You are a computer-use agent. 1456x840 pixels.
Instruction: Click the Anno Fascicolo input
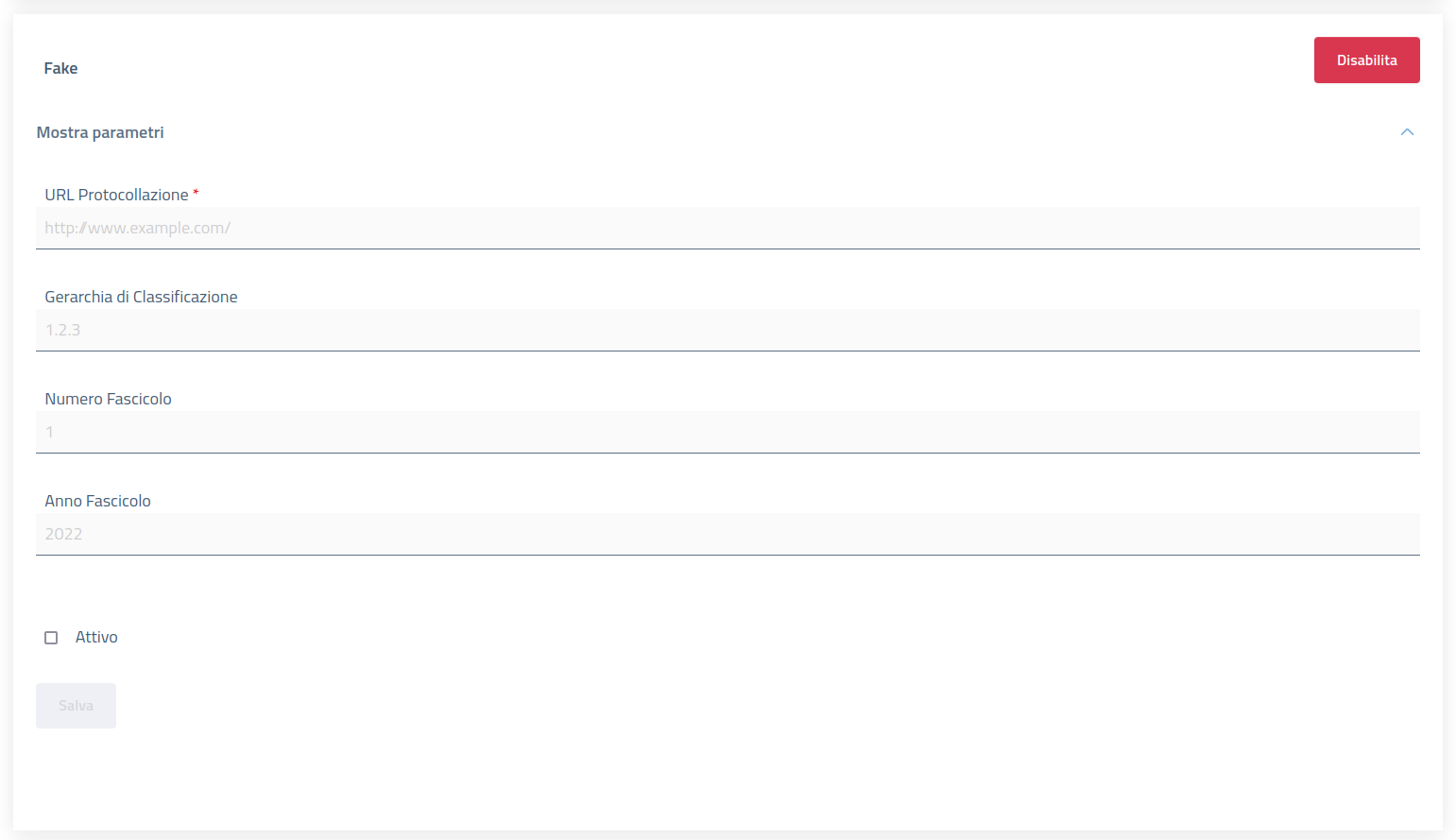coord(728,534)
